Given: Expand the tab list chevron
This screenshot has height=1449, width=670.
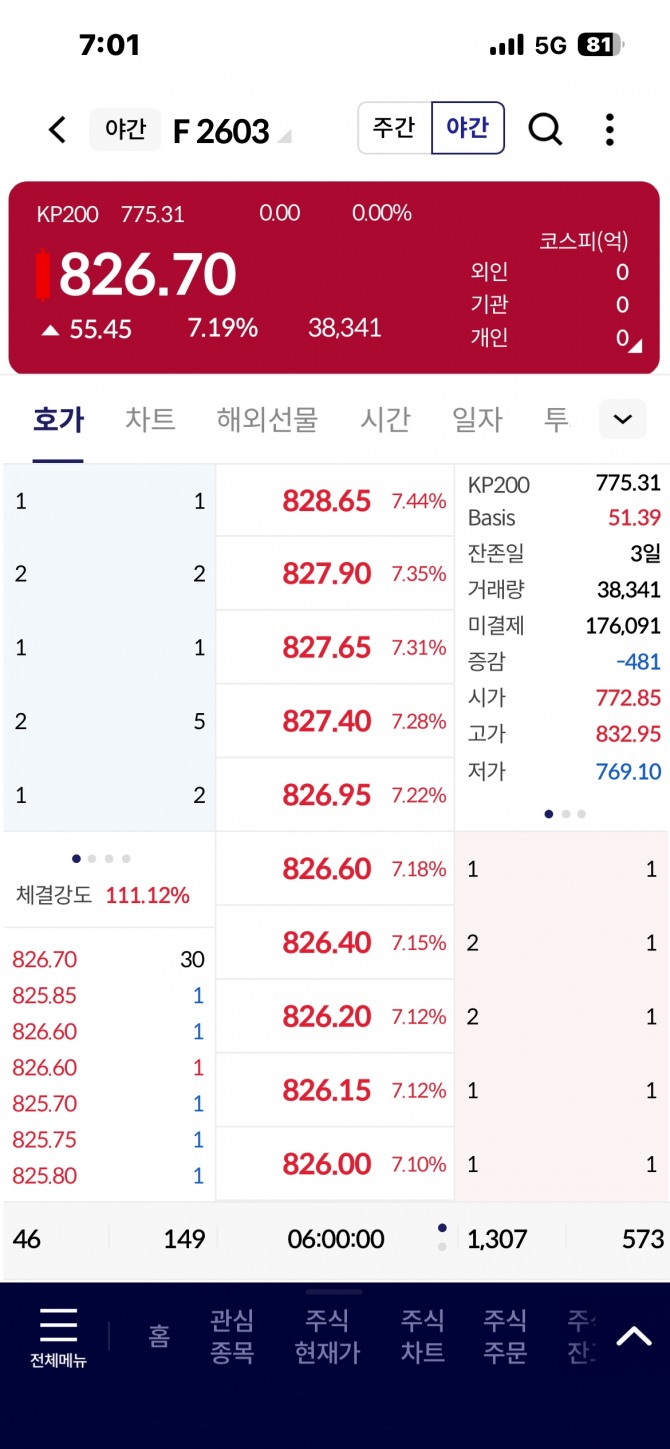Looking at the screenshot, I should (622, 419).
